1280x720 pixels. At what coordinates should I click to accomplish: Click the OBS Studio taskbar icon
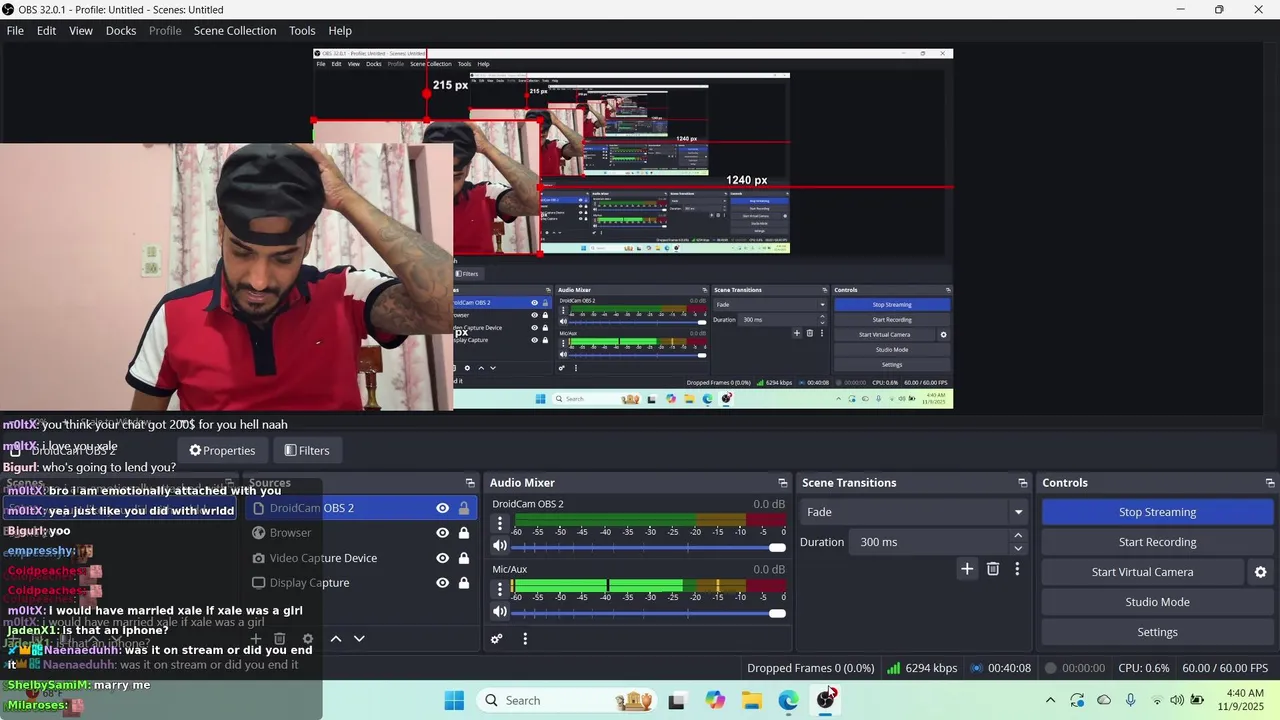pyautogui.click(x=826, y=700)
